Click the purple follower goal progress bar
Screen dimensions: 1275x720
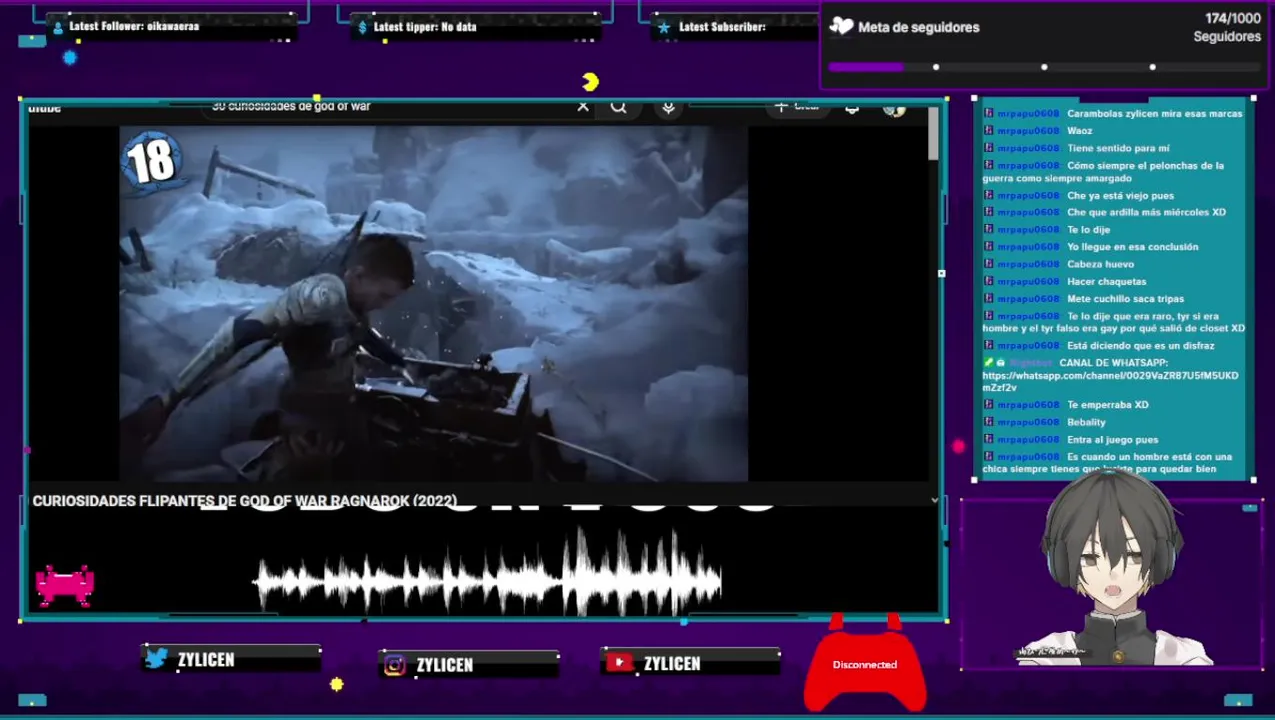(x=1045, y=67)
